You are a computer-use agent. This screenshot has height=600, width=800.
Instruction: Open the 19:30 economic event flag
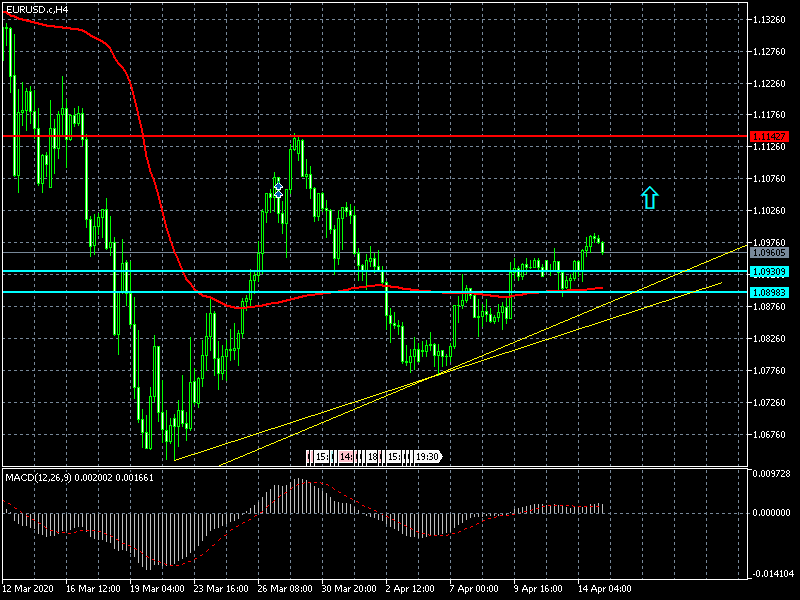pyautogui.click(x=427, y=457)
